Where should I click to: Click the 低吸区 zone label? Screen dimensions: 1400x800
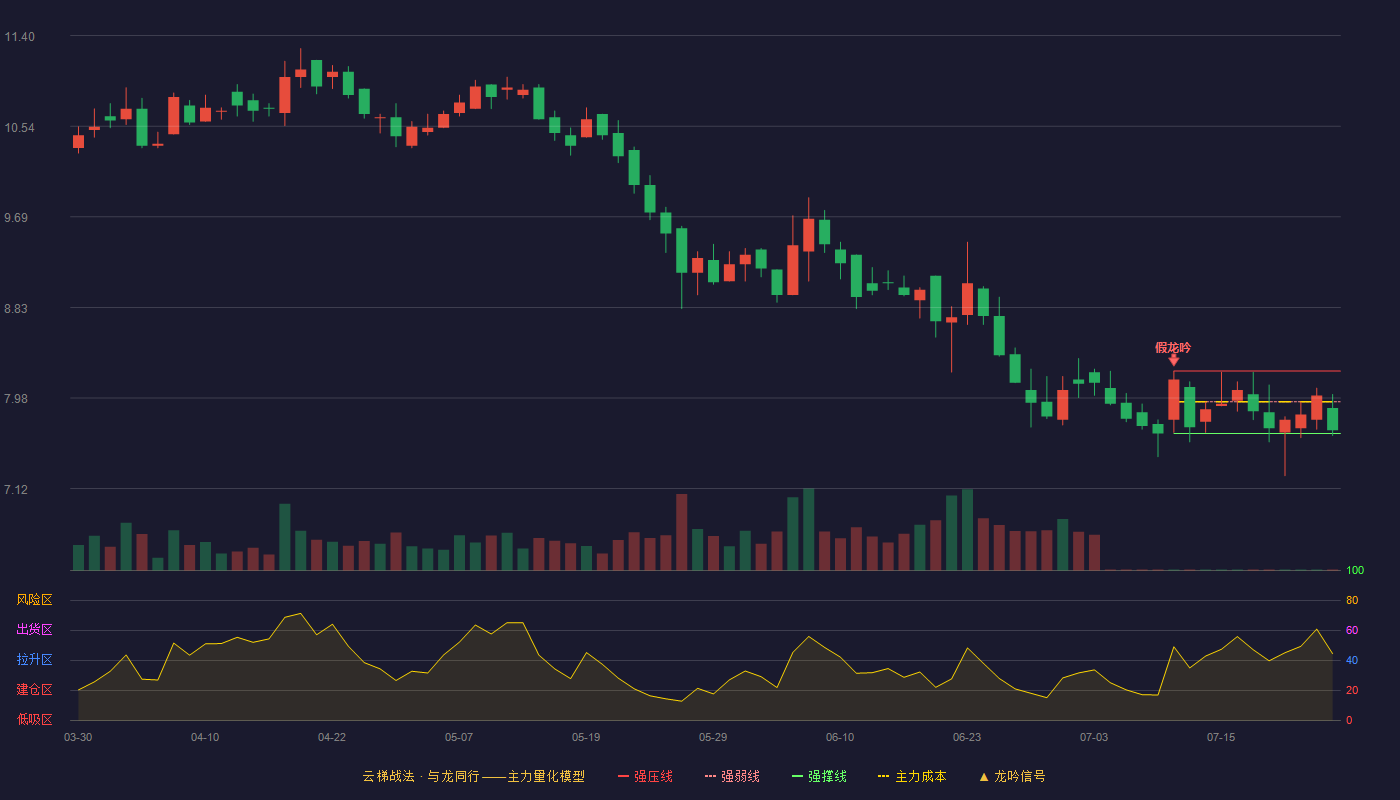click(35, 719)
